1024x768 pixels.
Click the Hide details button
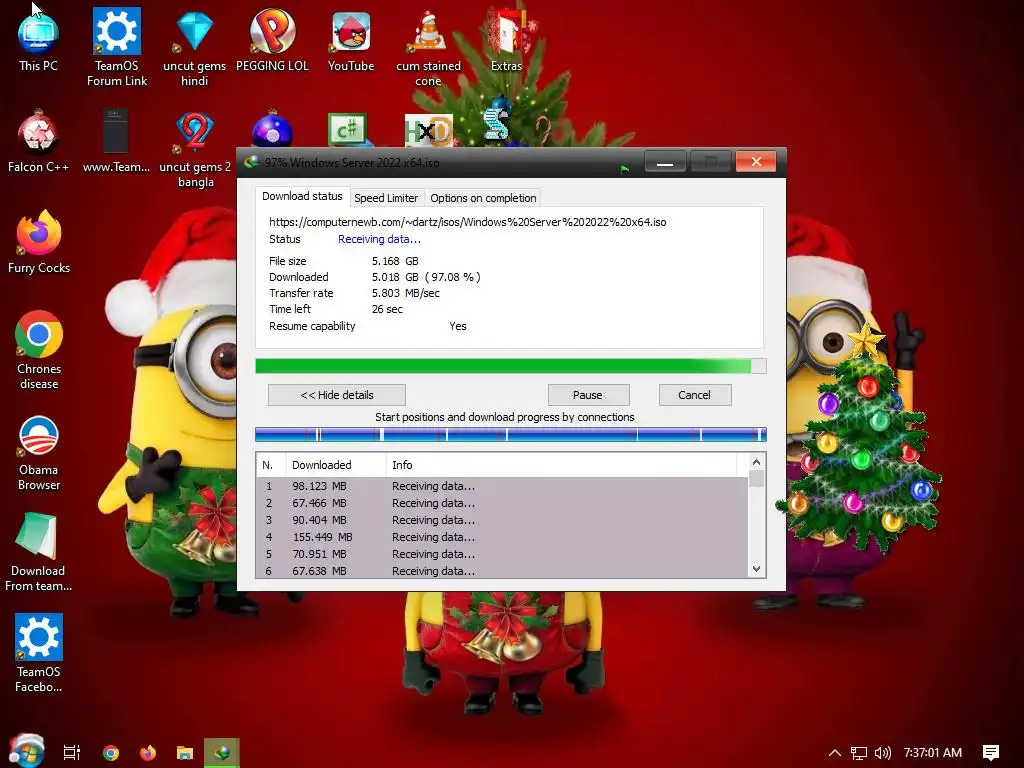pyautogui.click(x=337, y=395)
